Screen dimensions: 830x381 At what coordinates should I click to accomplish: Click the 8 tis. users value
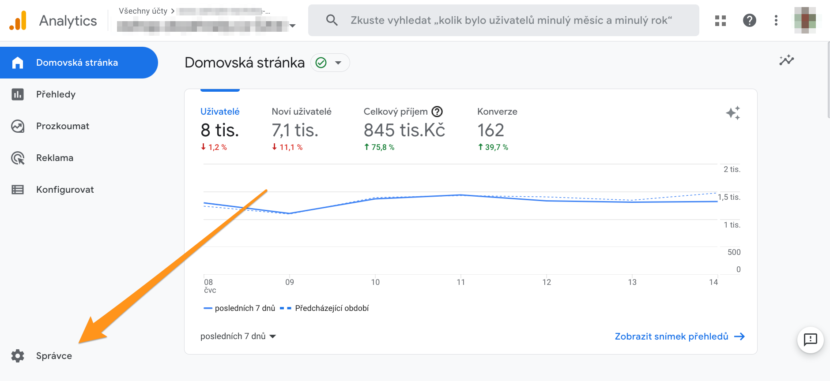(220, 130)
